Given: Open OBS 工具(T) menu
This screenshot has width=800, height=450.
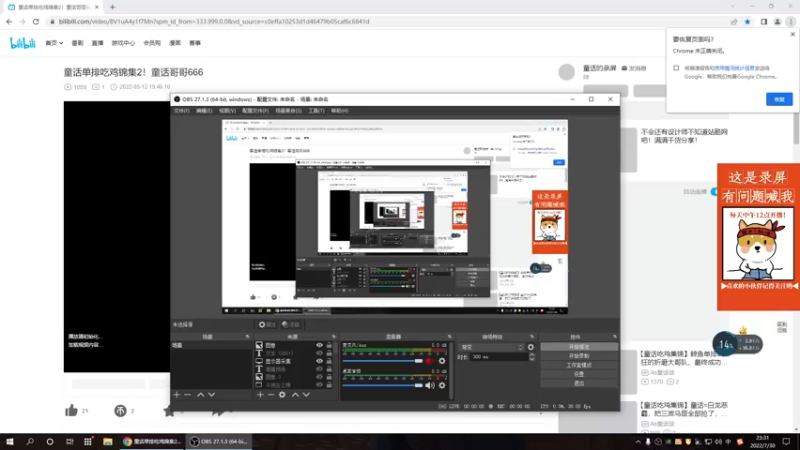Looking at the screenshot, I should (x=316, y=111).
